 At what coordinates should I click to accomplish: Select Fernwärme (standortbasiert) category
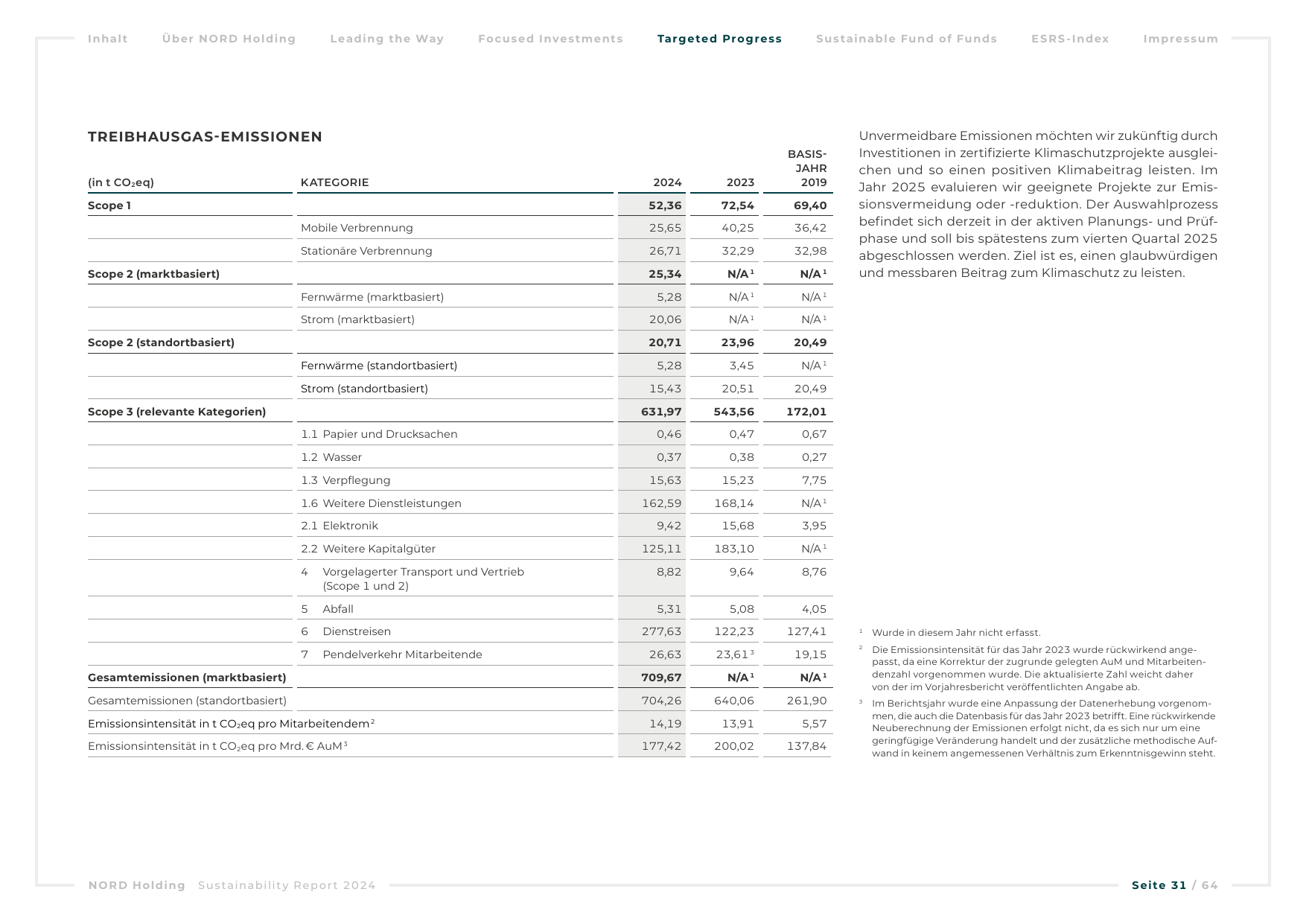(x=379, y=366)
